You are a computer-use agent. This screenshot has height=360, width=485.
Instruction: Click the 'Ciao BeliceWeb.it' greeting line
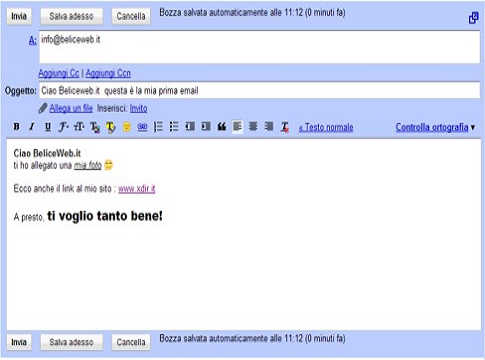pos(47,153)
